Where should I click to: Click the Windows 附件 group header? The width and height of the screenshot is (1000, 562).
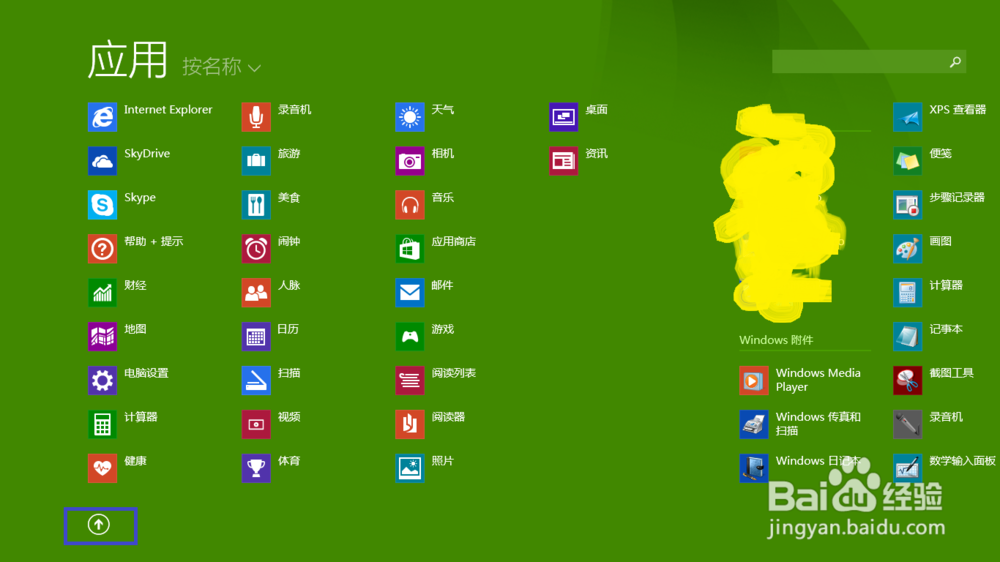(x=776, y=340)
